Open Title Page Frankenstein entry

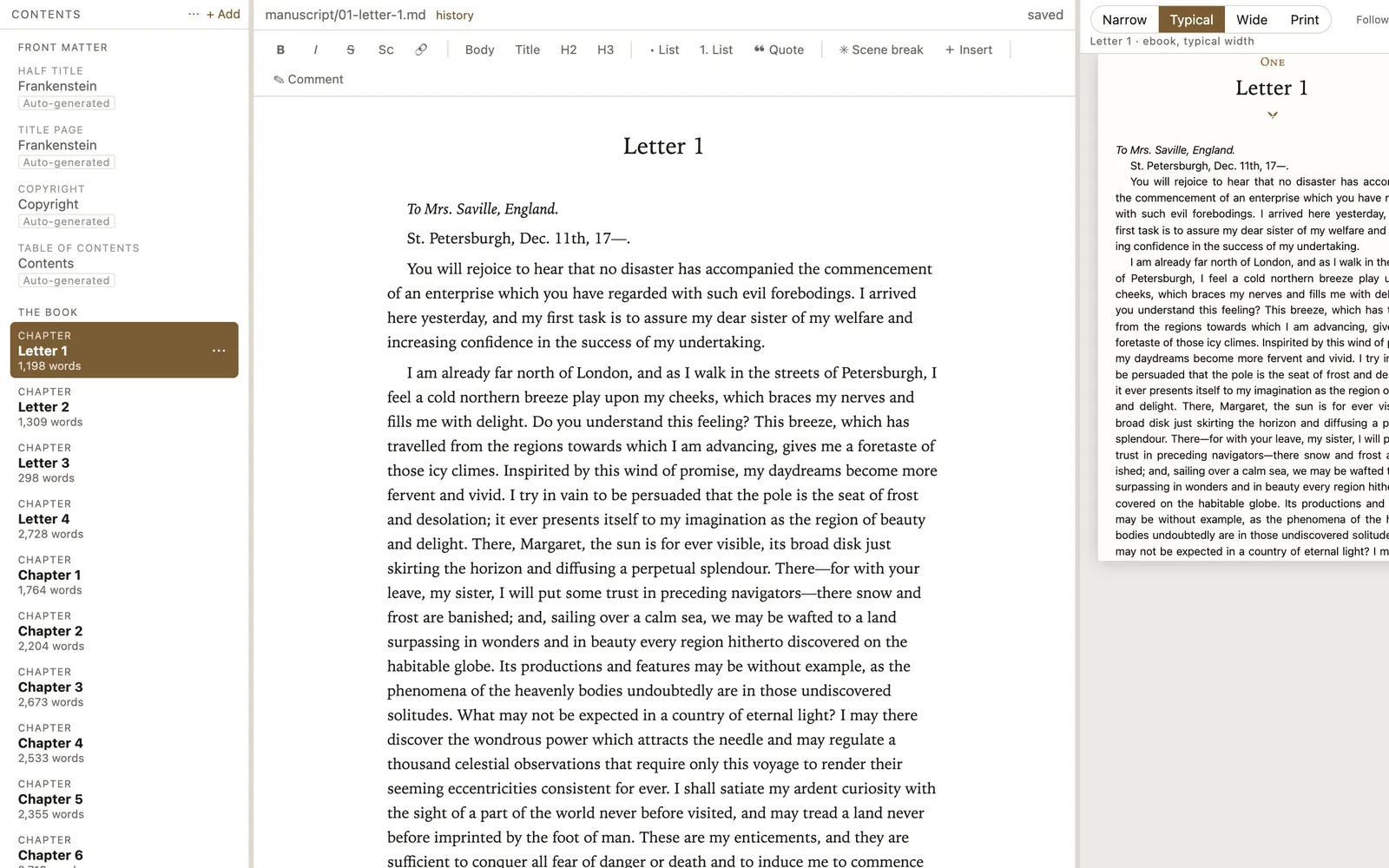pyautogui.click(x=124, y=146)
